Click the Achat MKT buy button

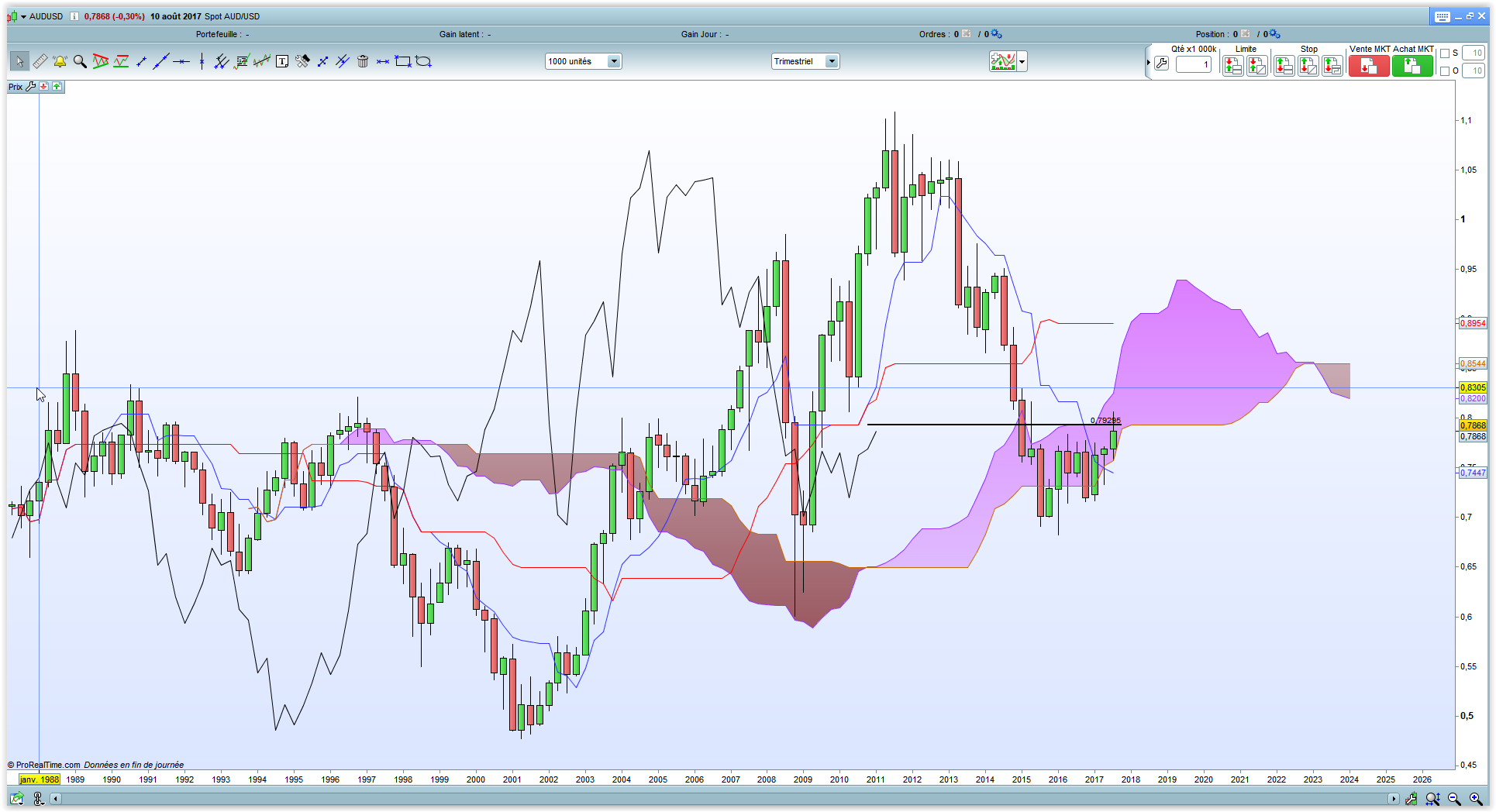click(x=1412, y=66)
